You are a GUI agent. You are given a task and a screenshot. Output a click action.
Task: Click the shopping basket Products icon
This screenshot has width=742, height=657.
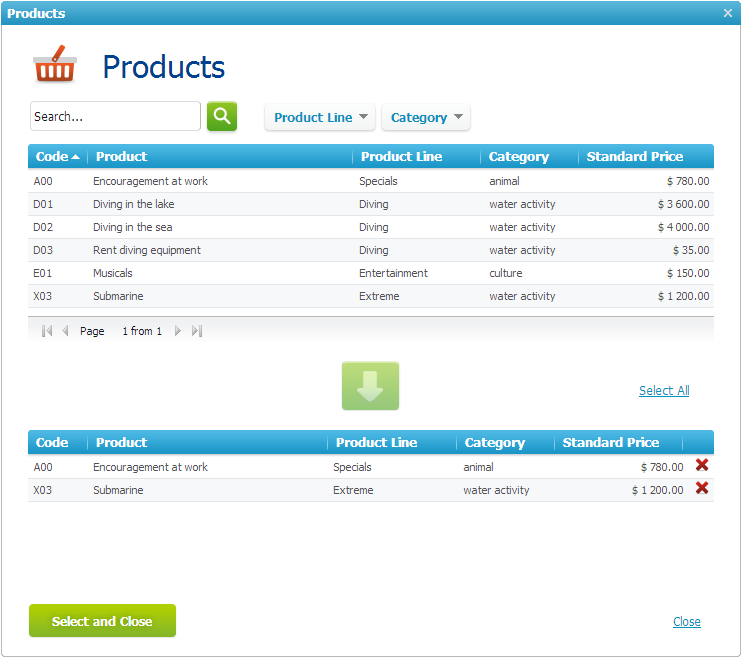point(54,64)
